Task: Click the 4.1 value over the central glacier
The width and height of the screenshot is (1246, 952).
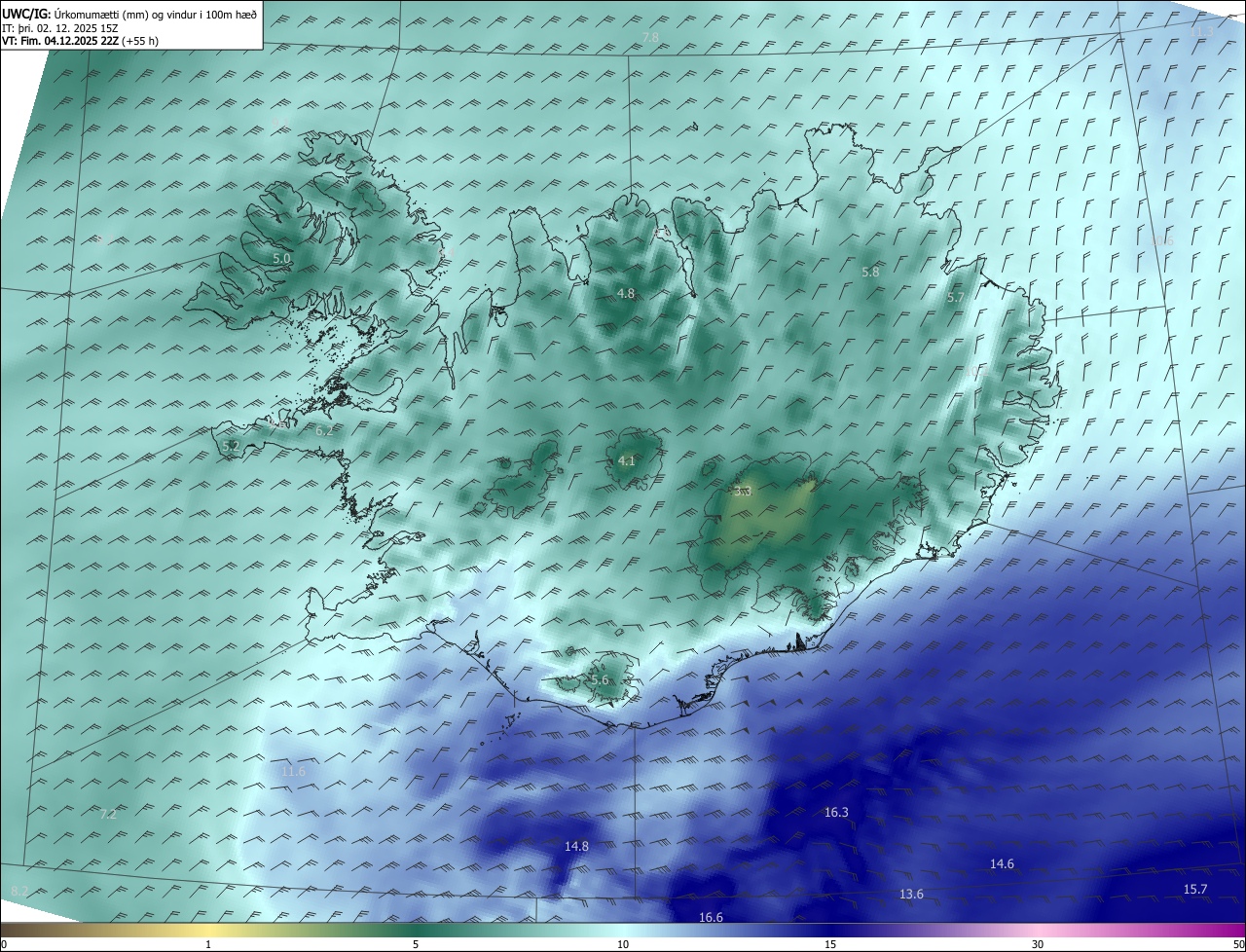Action: coord(627,461)
